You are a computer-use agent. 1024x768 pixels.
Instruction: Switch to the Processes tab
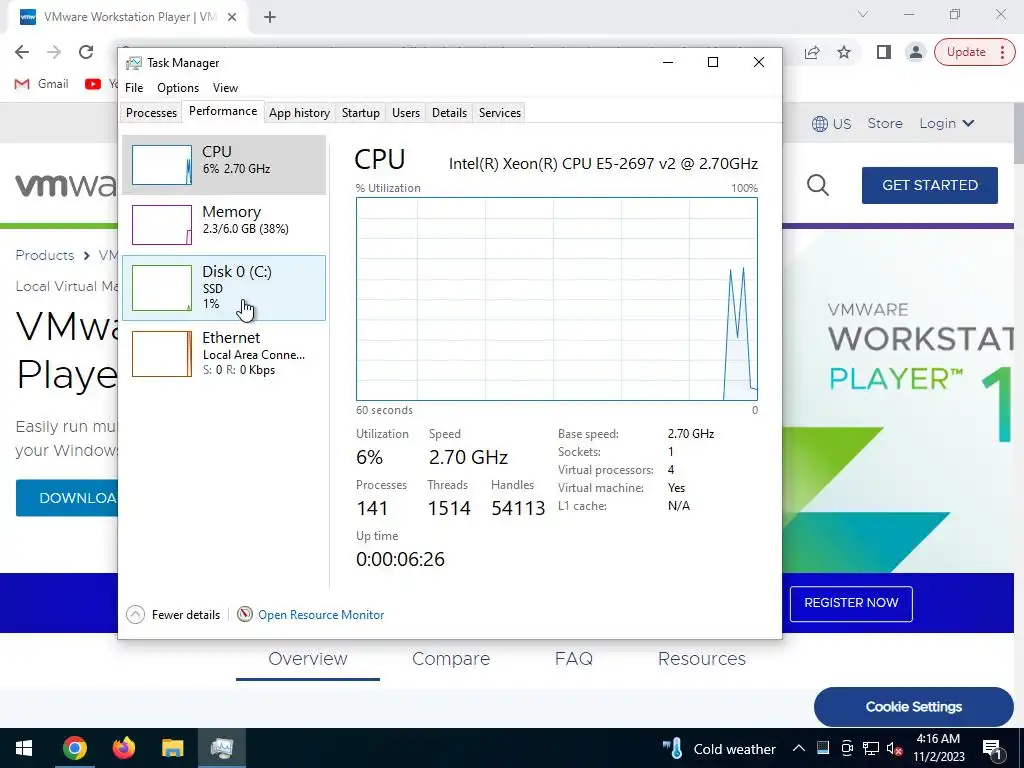(x=152, y=112)
